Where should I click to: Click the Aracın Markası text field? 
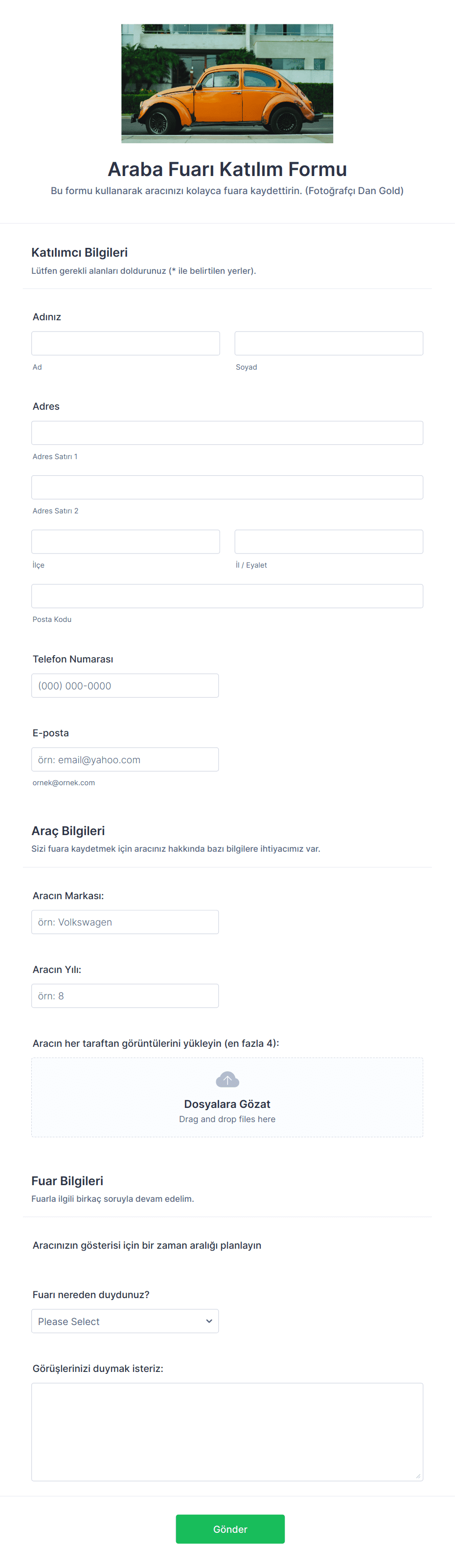(x=125, y=922)
